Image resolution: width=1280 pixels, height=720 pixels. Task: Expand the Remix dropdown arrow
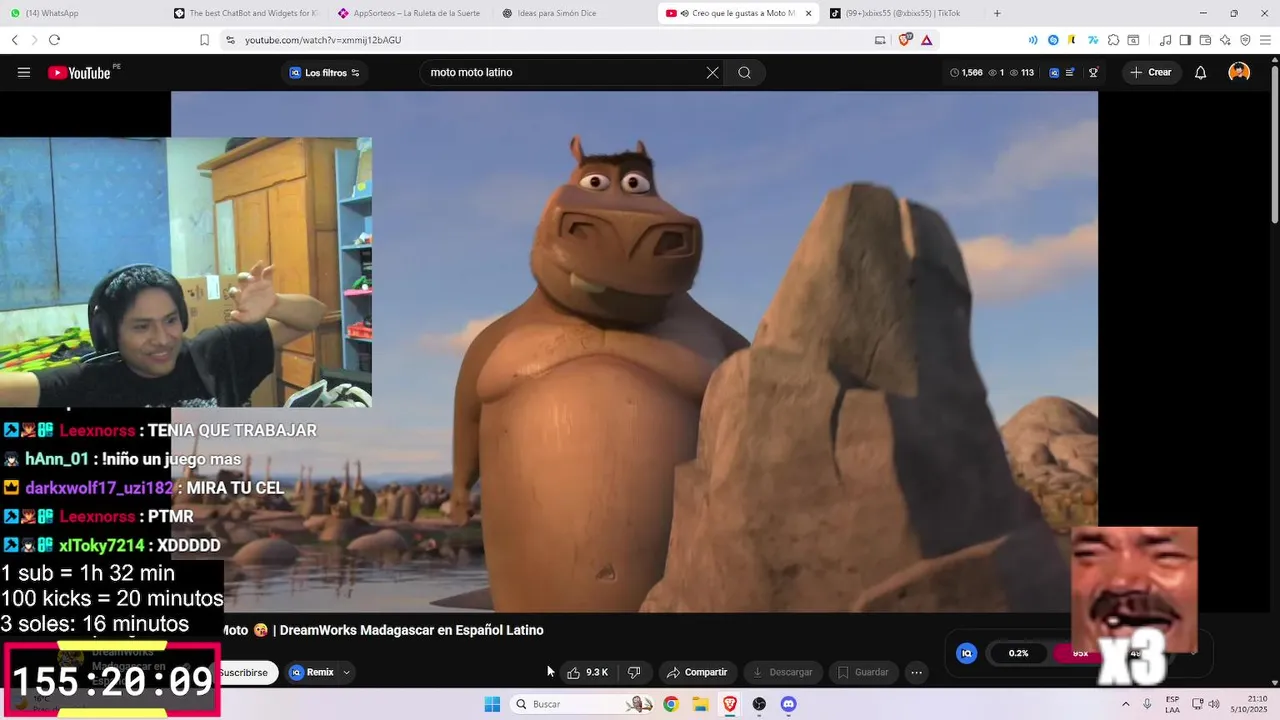347,672
